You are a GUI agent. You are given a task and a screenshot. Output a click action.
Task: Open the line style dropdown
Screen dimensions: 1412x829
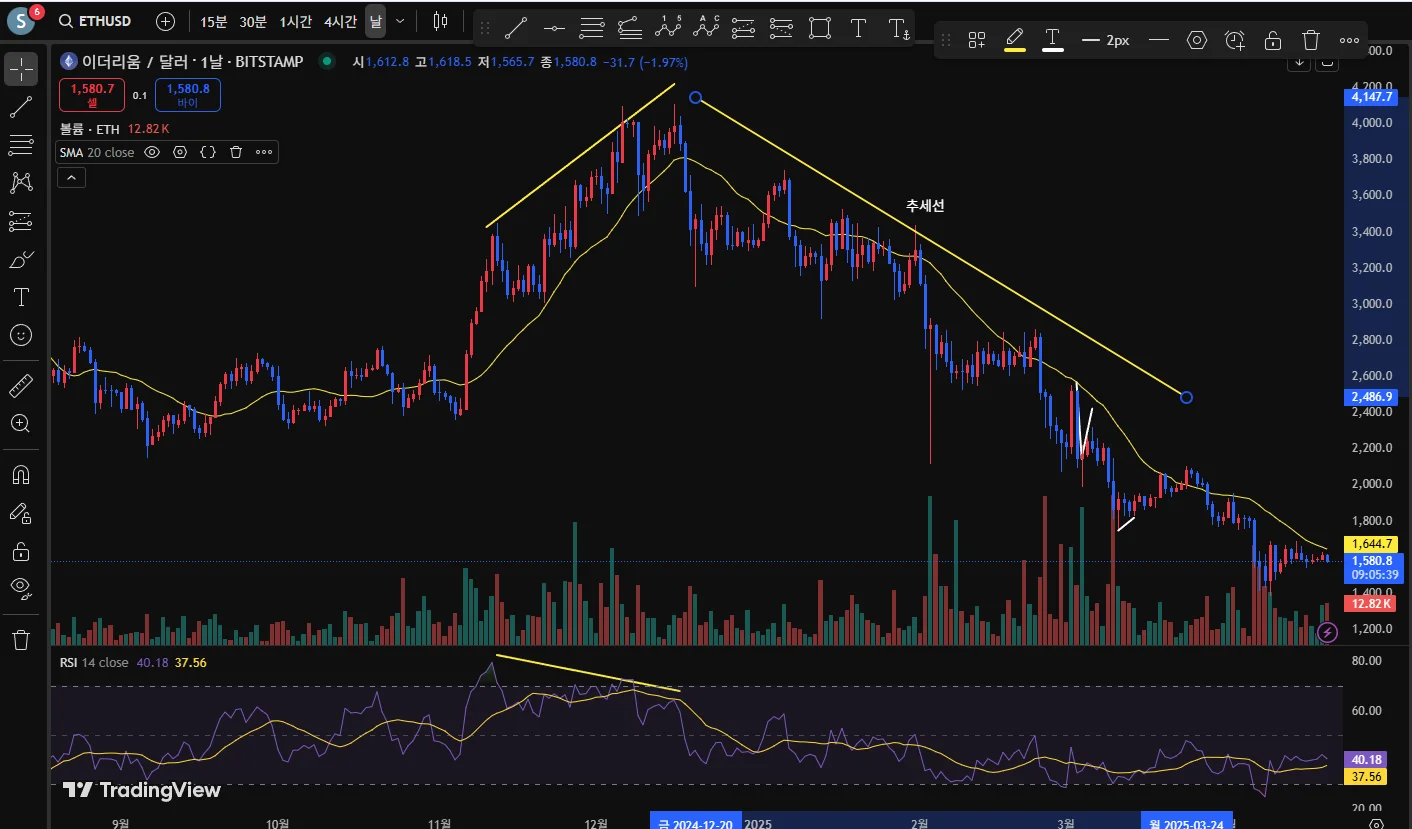[x=1159, y=40]
